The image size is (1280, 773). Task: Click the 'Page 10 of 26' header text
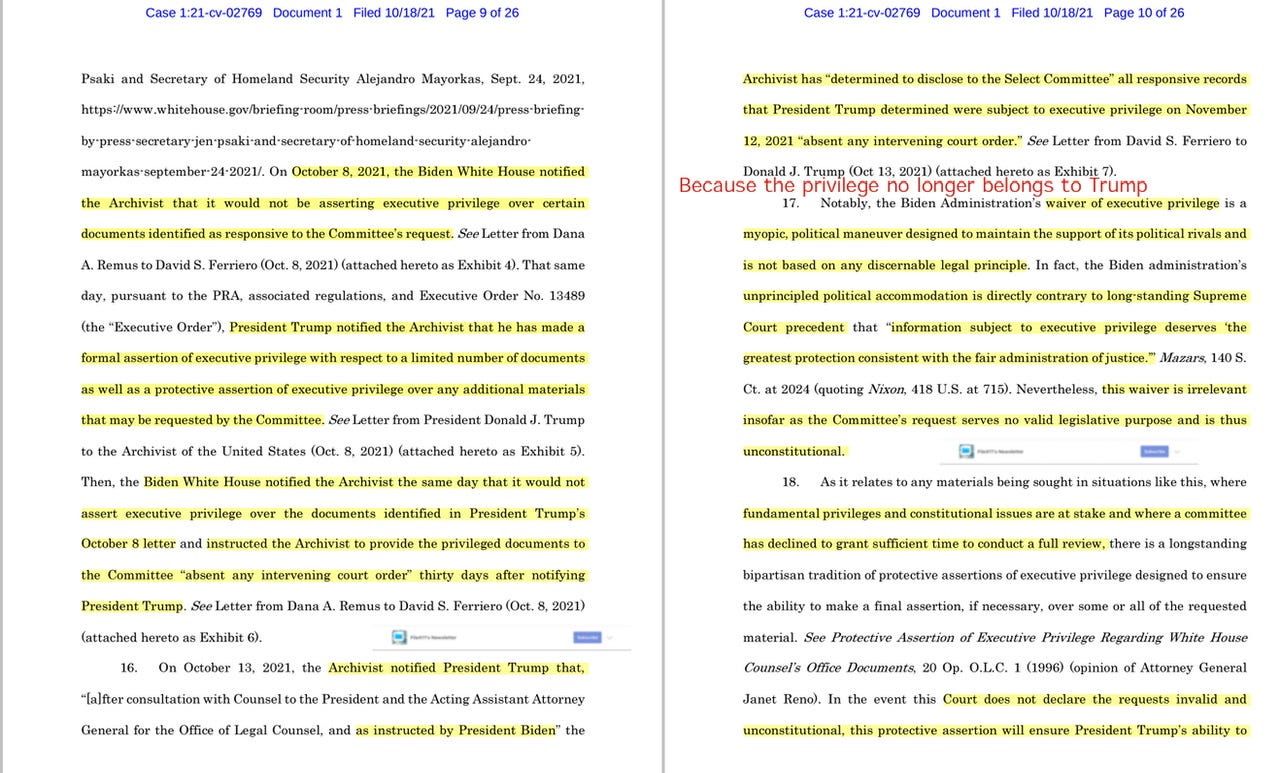[1144, 13]
